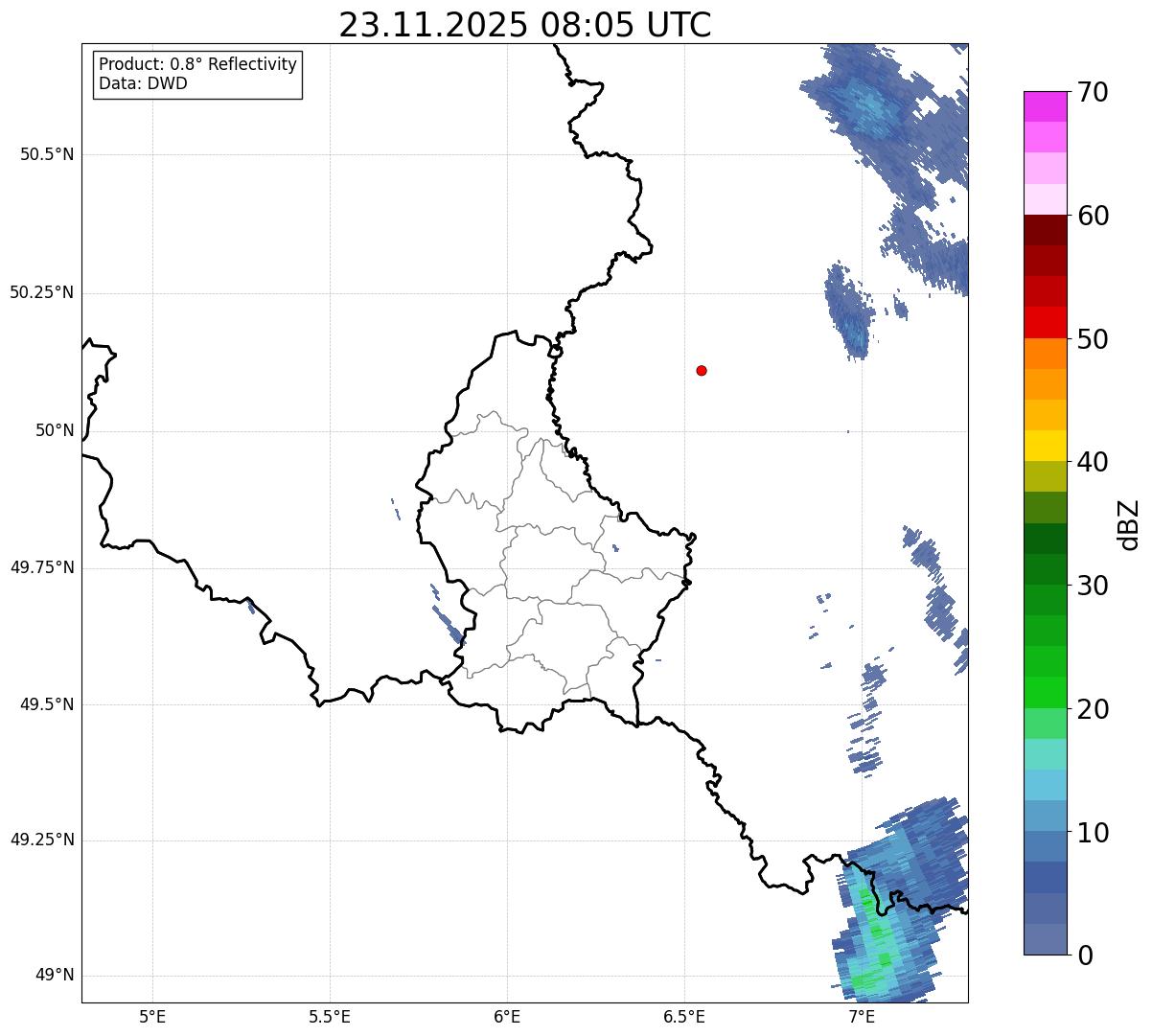Click the 0 tick label on colorbar

point(1085,955)
